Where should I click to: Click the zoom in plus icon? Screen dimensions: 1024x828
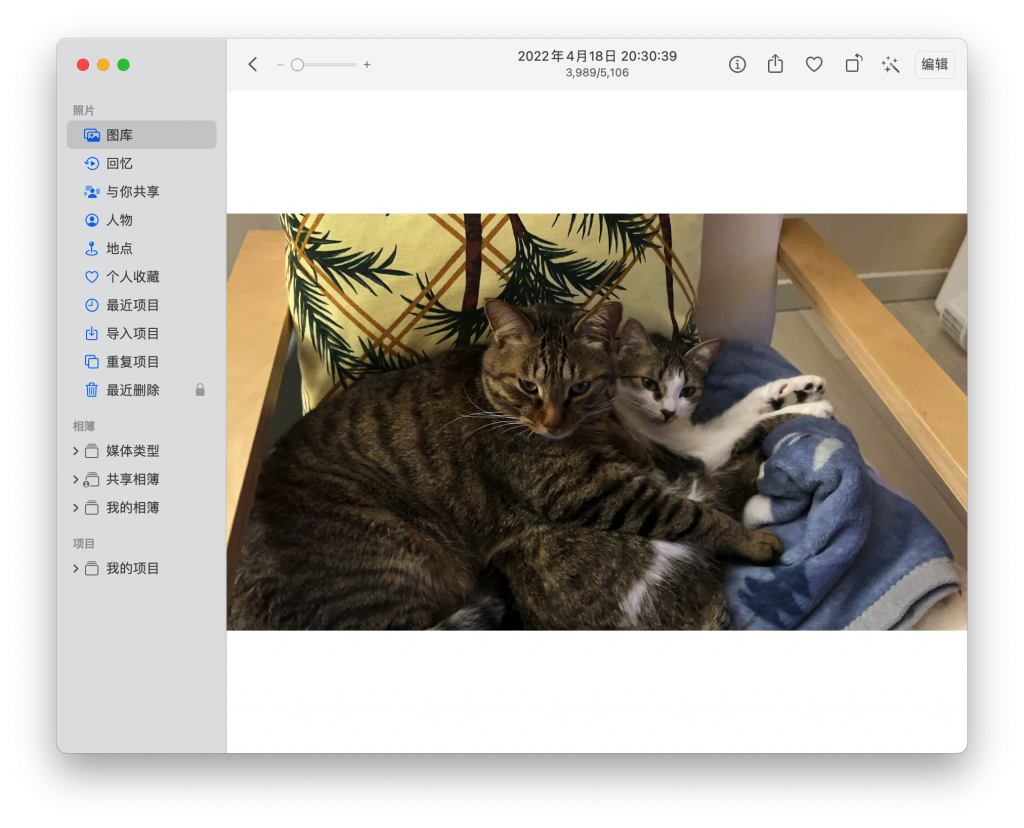367,65
